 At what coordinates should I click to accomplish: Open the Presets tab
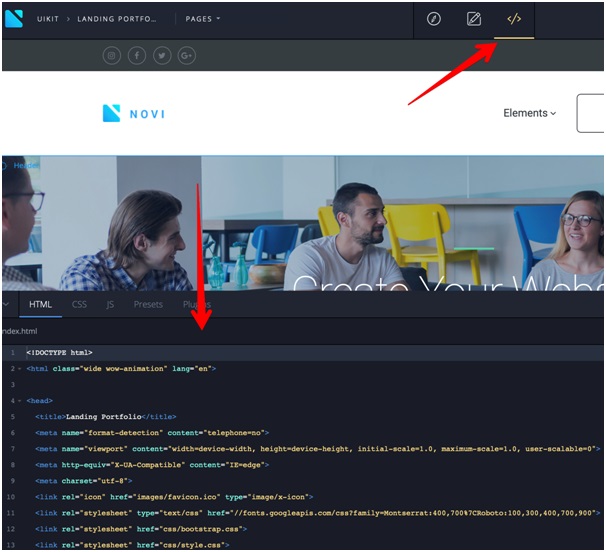tap(148, 305)
